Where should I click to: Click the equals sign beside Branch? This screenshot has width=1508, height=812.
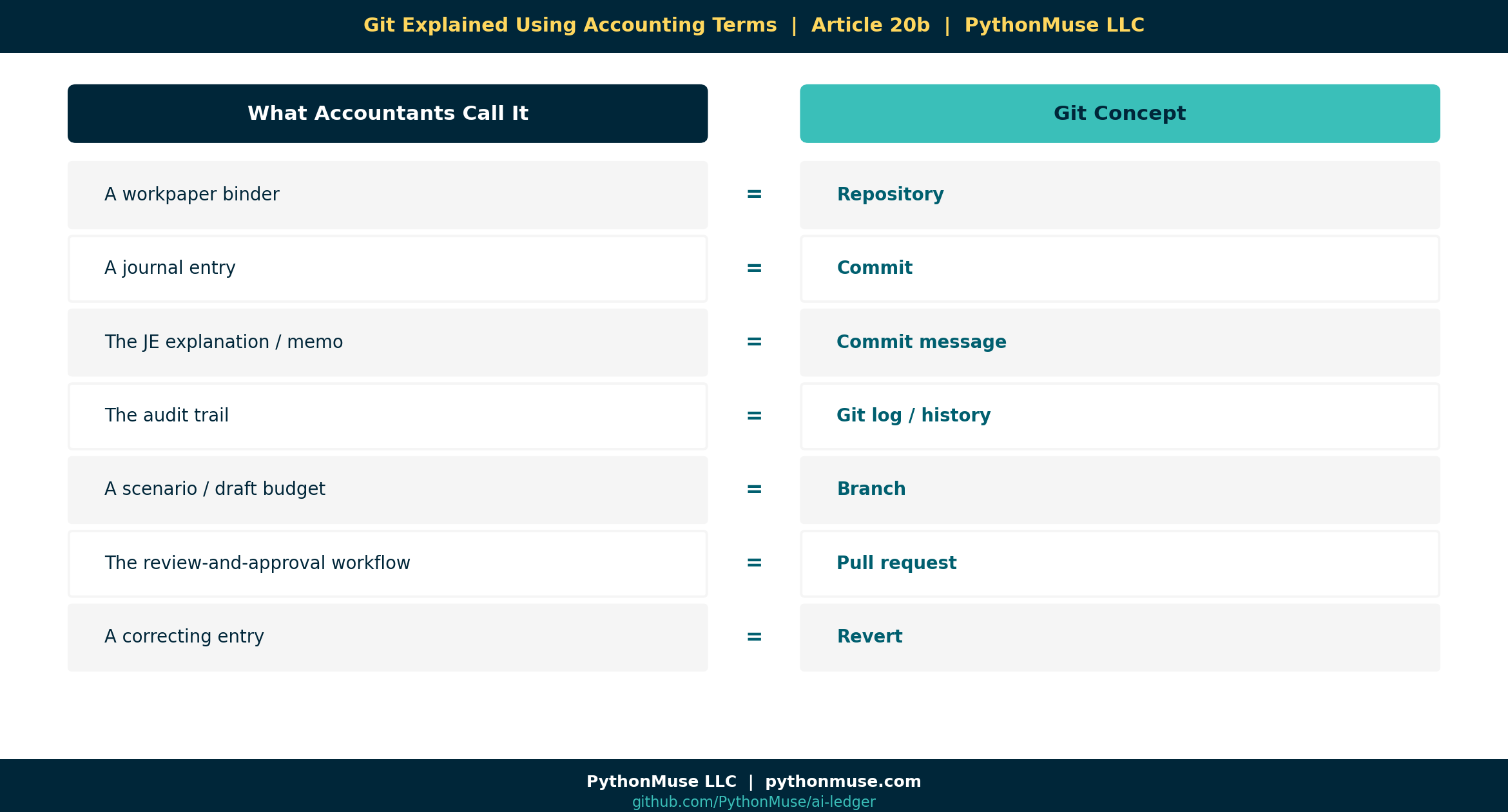coord(754,489)
